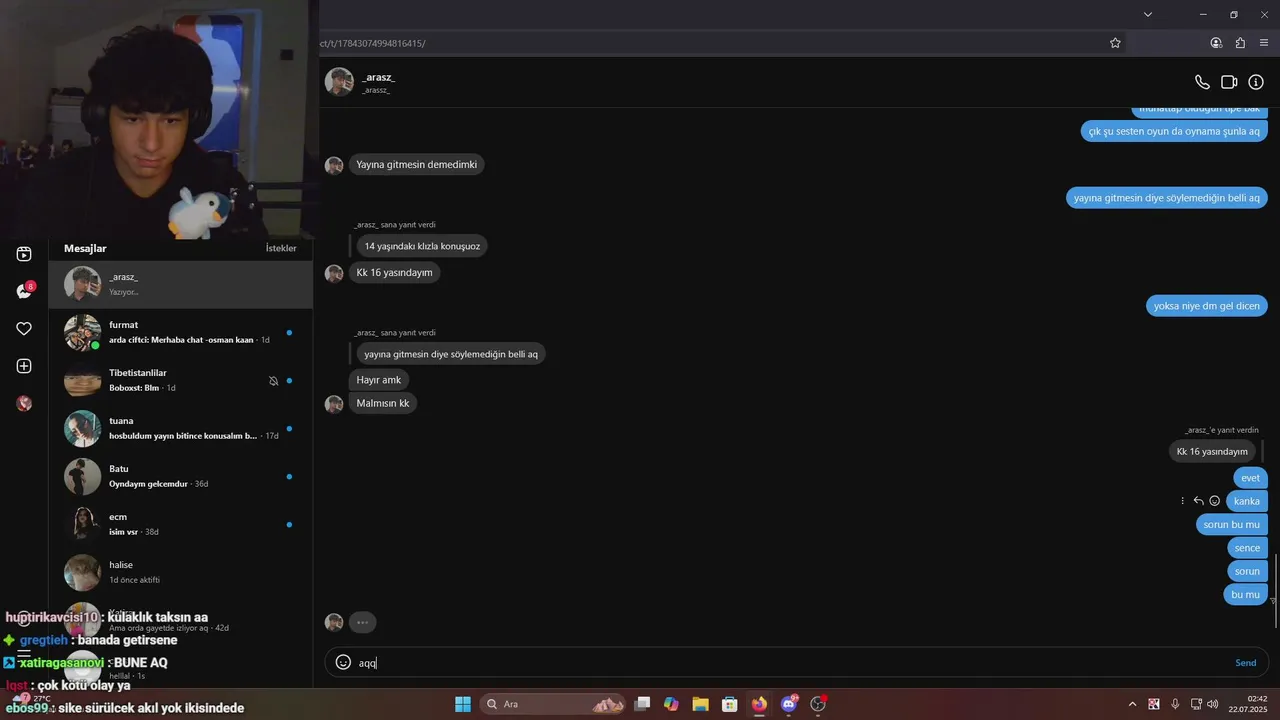1280x720 pixels.
Task: Click _arasz_ username in chat header
Action: click(x=378, y=77)
